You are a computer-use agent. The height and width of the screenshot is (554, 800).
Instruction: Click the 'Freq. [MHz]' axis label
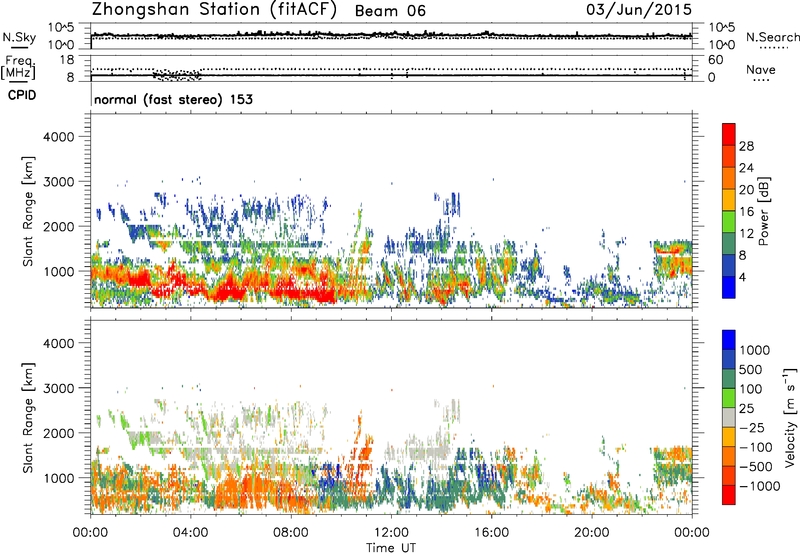coord(18,68)
